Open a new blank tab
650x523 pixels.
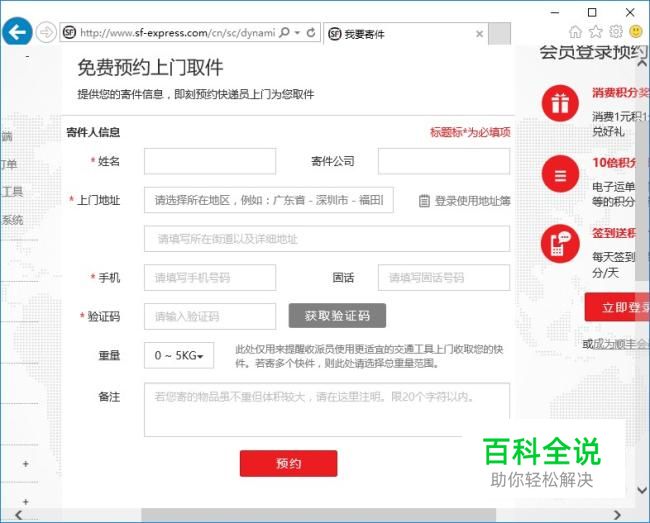pos(500,34)
